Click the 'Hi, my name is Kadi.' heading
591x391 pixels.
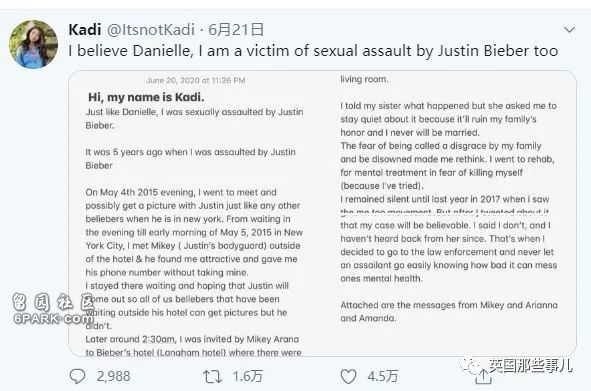click(x=146, y=97)
